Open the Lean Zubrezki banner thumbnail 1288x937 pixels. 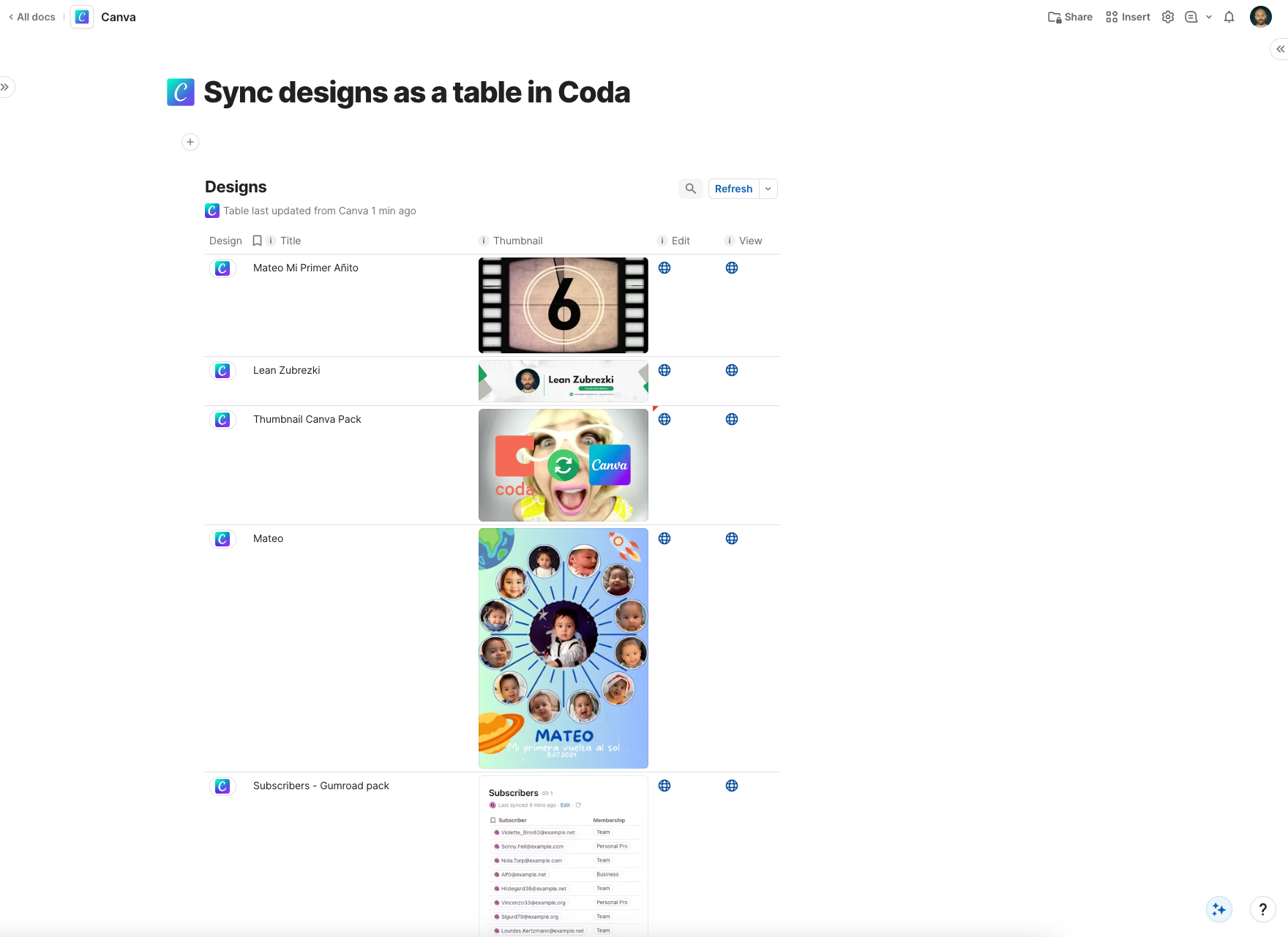click(563, 381)
